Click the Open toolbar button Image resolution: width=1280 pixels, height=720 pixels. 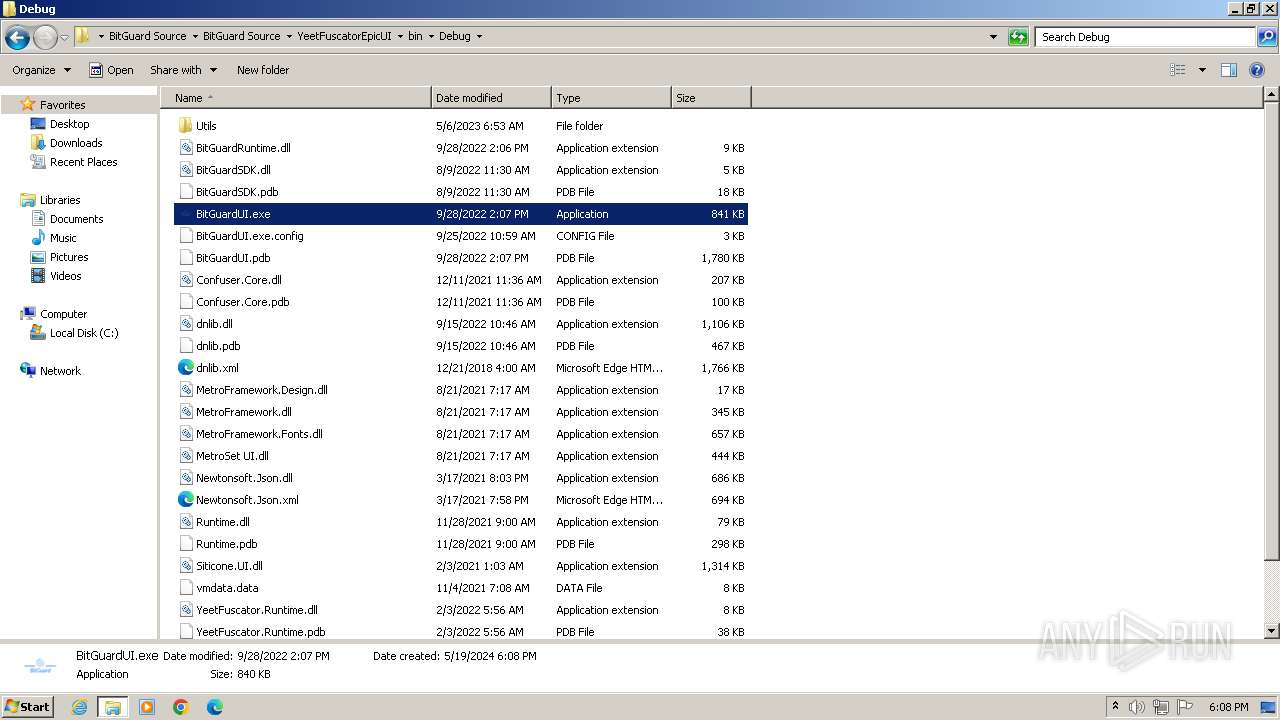click(111, 70)
